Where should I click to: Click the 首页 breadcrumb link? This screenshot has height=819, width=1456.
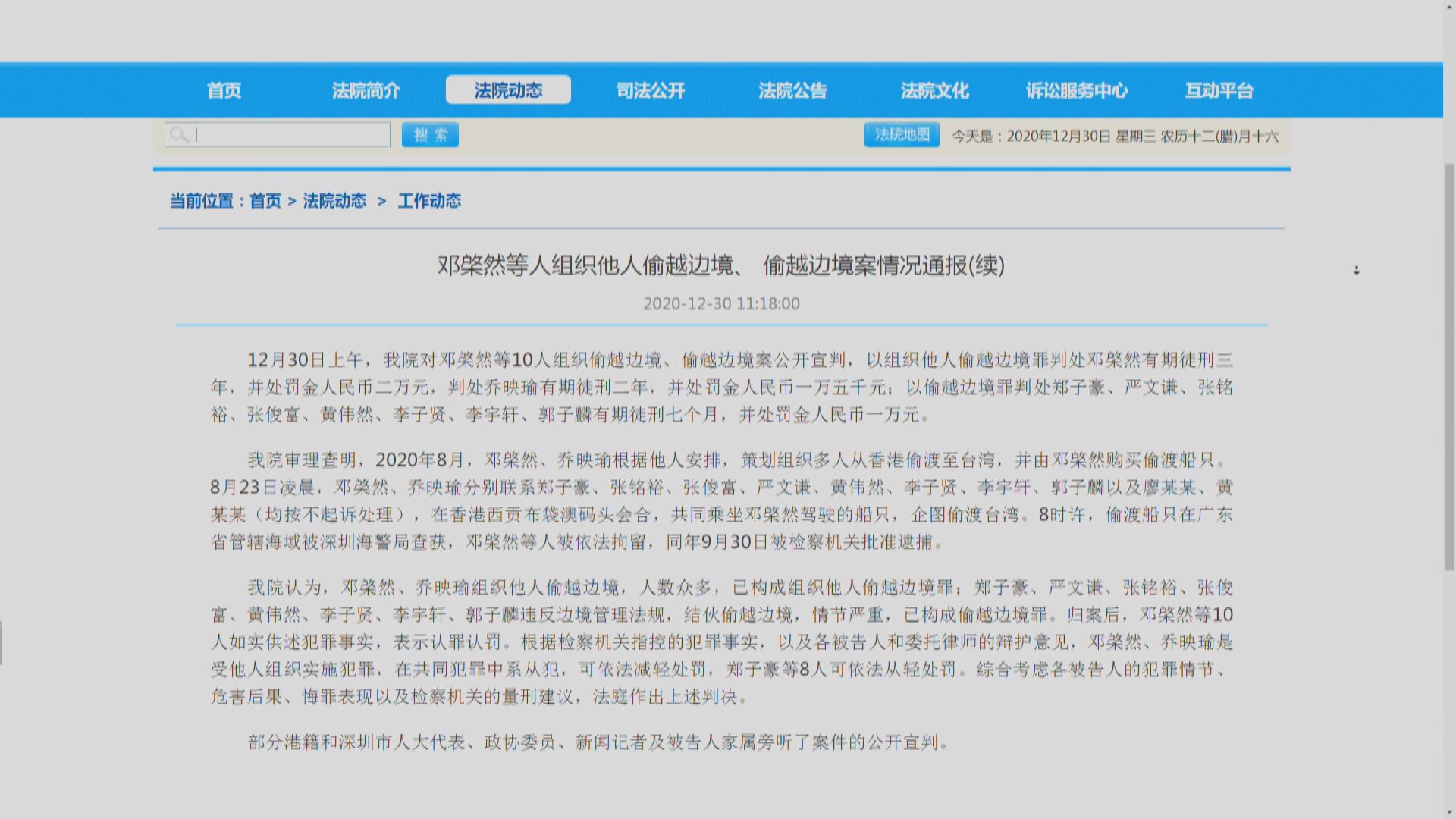(264, 201)
